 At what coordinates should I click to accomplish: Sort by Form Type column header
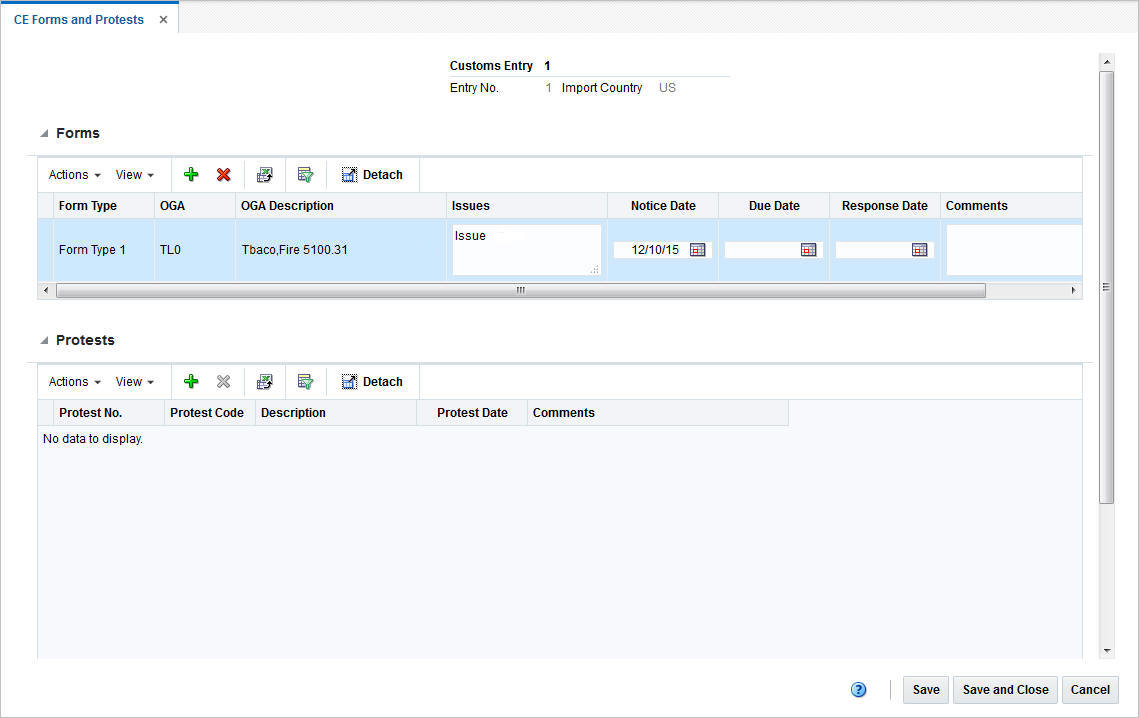coord(103,206)
